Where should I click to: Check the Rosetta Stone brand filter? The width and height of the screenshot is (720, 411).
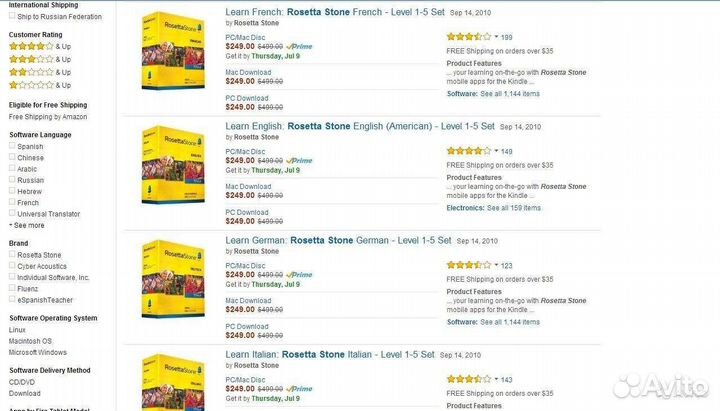[12, 255]
